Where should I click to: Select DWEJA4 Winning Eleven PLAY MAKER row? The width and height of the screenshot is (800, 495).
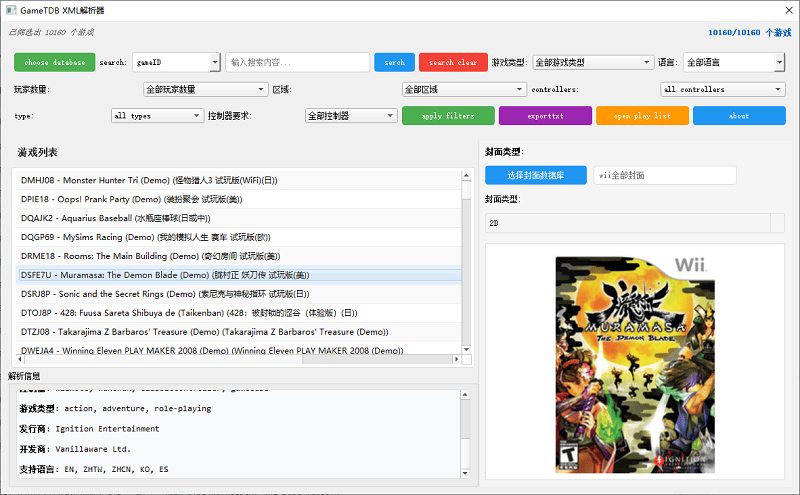click(x=238, y=349)
